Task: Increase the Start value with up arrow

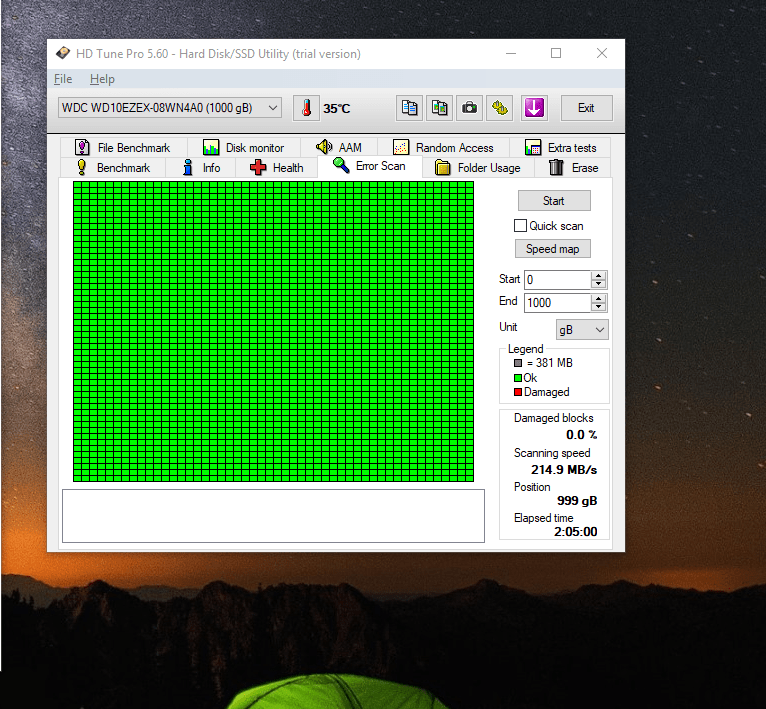Action: (598, 276)
